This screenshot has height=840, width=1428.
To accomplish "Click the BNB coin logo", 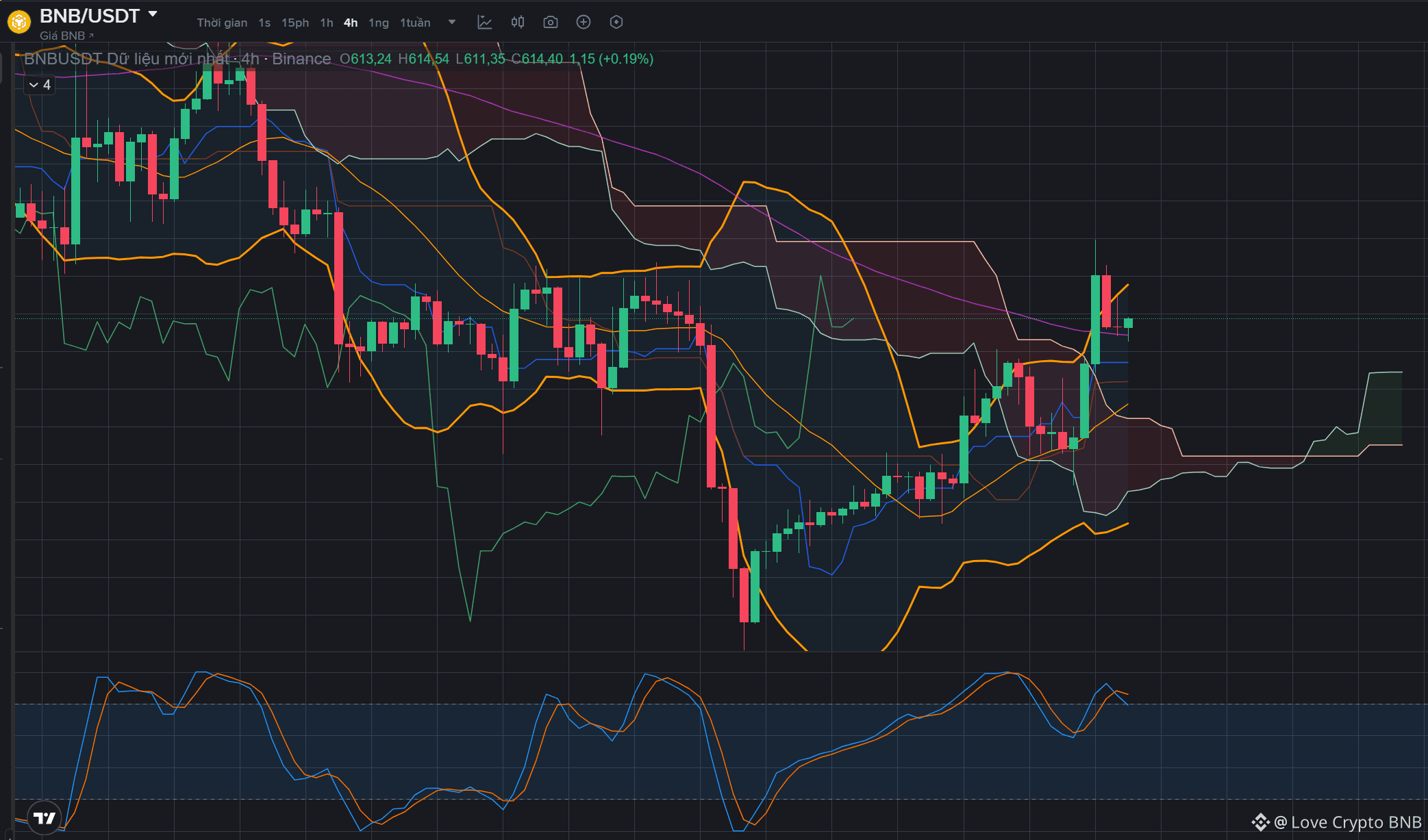I will tap(18, 22).
